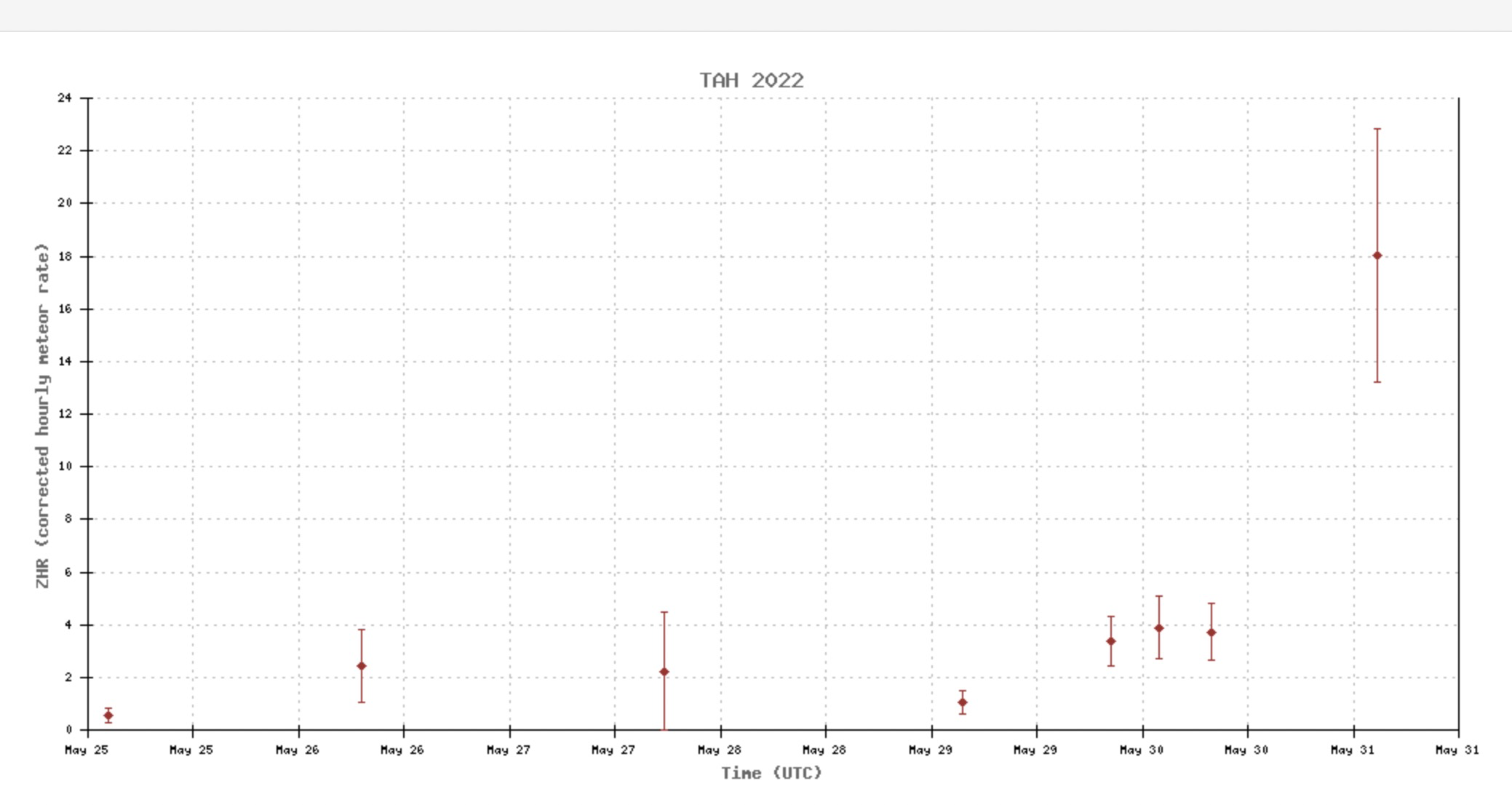The width and height of the screenshot is (1512, 805).
Task: Click the highest data point near ZHR 18
Action: [x=1377, y=255]
